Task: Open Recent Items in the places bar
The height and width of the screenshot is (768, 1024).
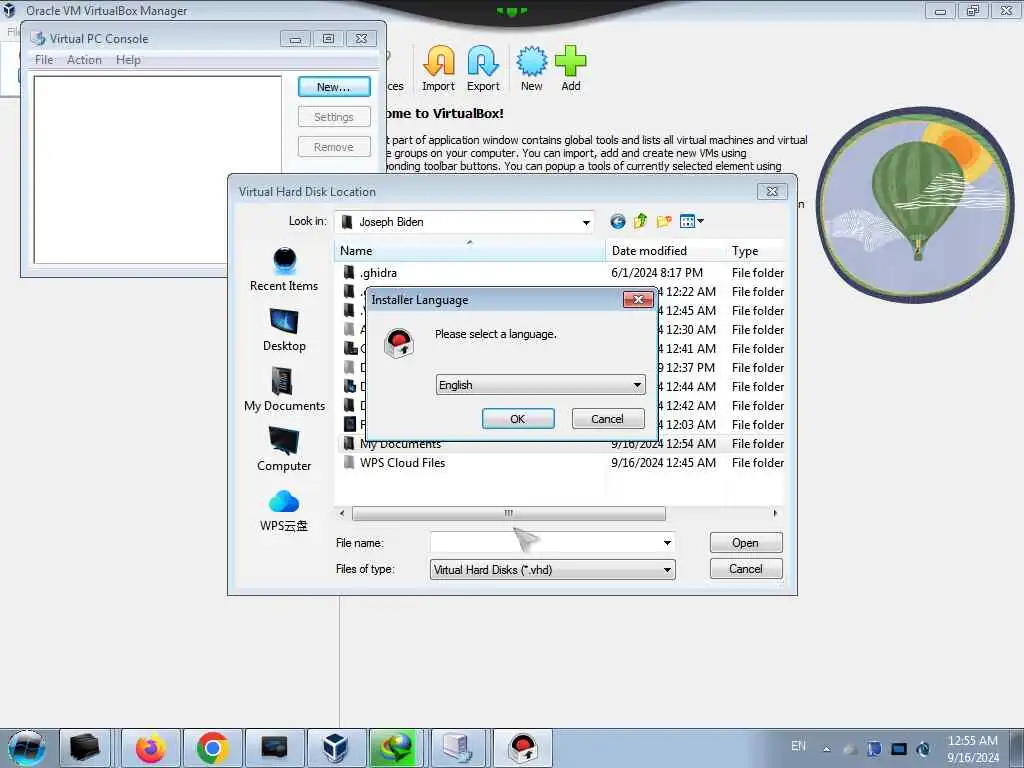Action: [x=283, y=270]
